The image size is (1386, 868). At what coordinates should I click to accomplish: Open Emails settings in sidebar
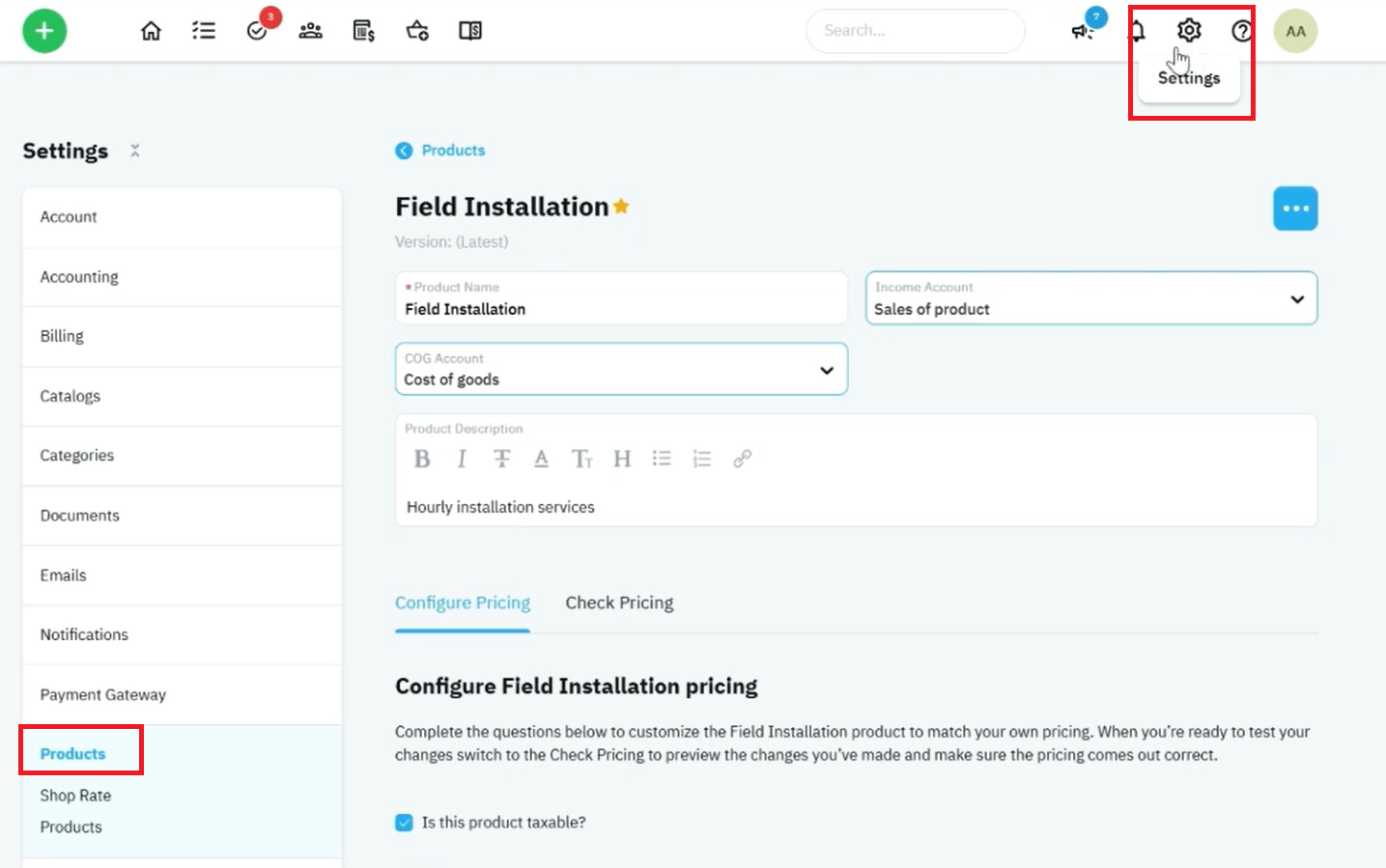point(182,575)
